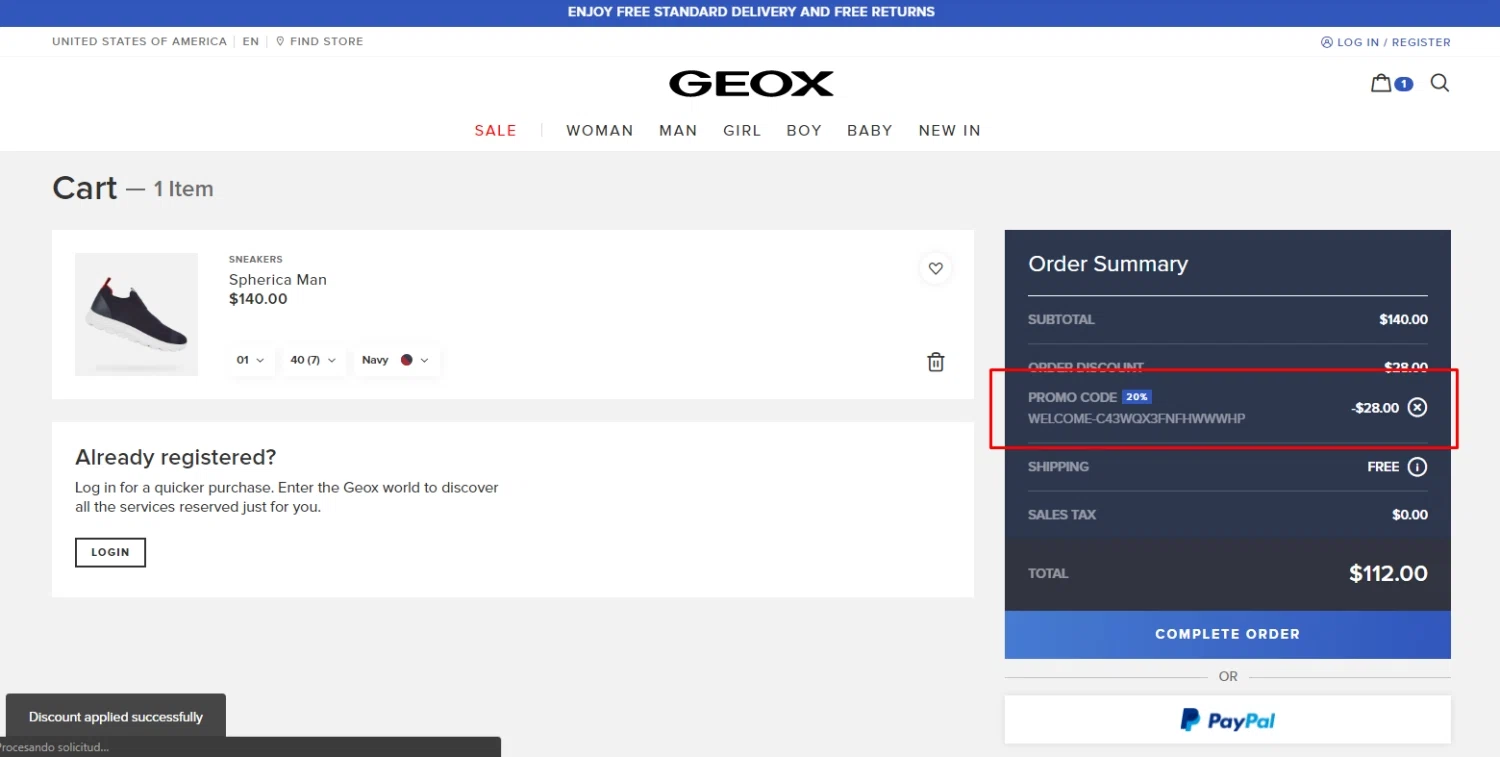Viewport: 1500px width, 757px height.
Task: Open the BOY menu
Action: tap(804, 130)
